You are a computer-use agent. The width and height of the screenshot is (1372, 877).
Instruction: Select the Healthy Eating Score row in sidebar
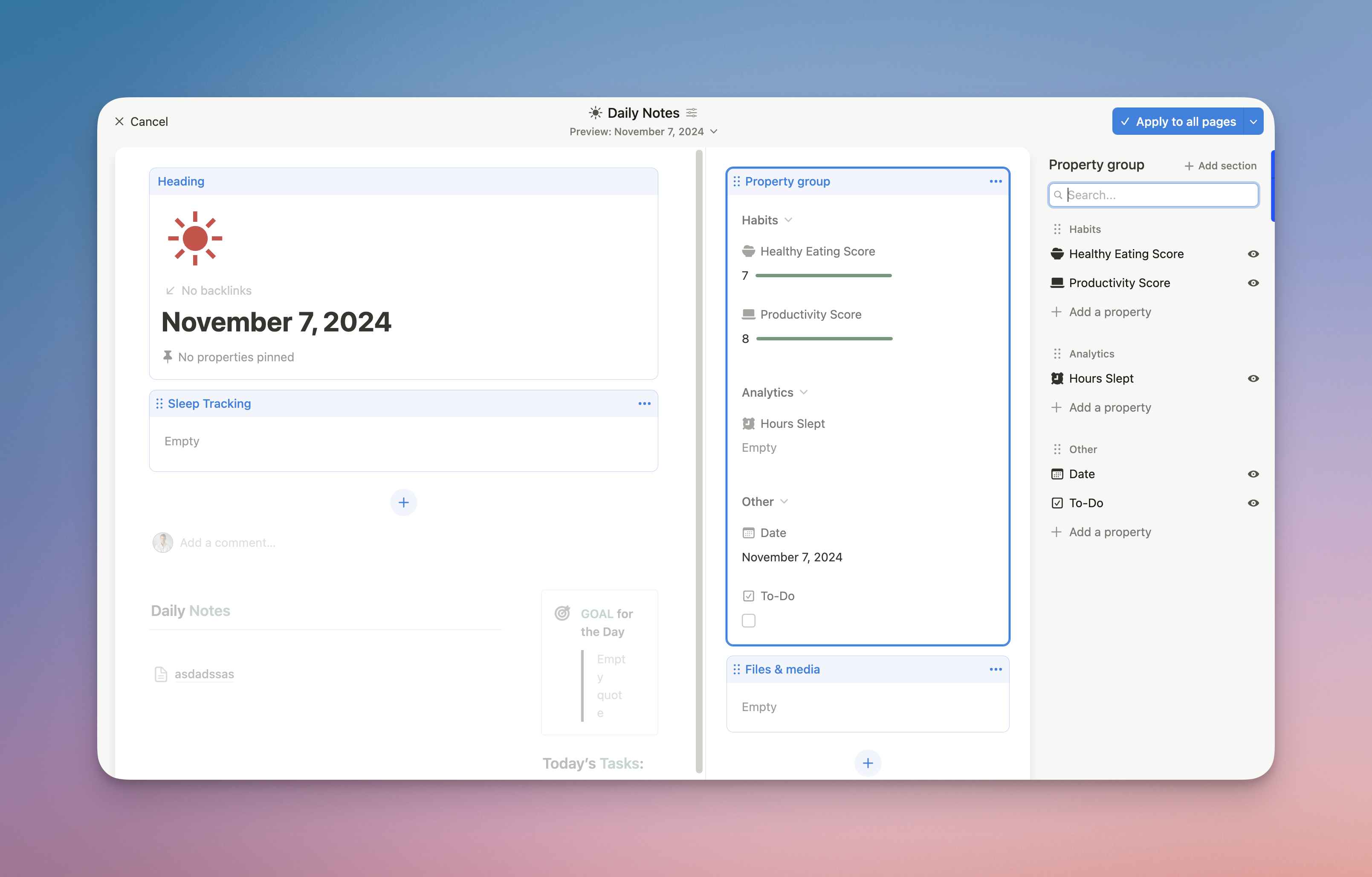click(x=1155, y=254)
